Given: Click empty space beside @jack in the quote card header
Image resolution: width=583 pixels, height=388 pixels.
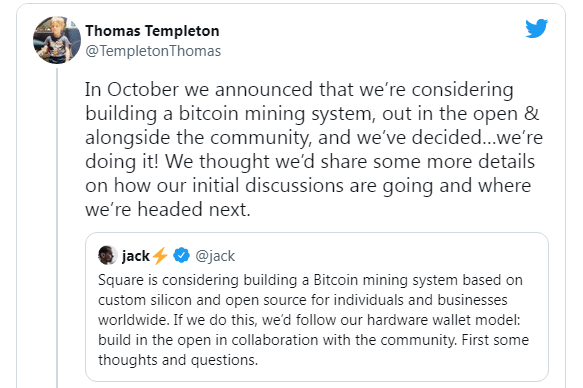Looking at the screenshot, I should 390,256.
